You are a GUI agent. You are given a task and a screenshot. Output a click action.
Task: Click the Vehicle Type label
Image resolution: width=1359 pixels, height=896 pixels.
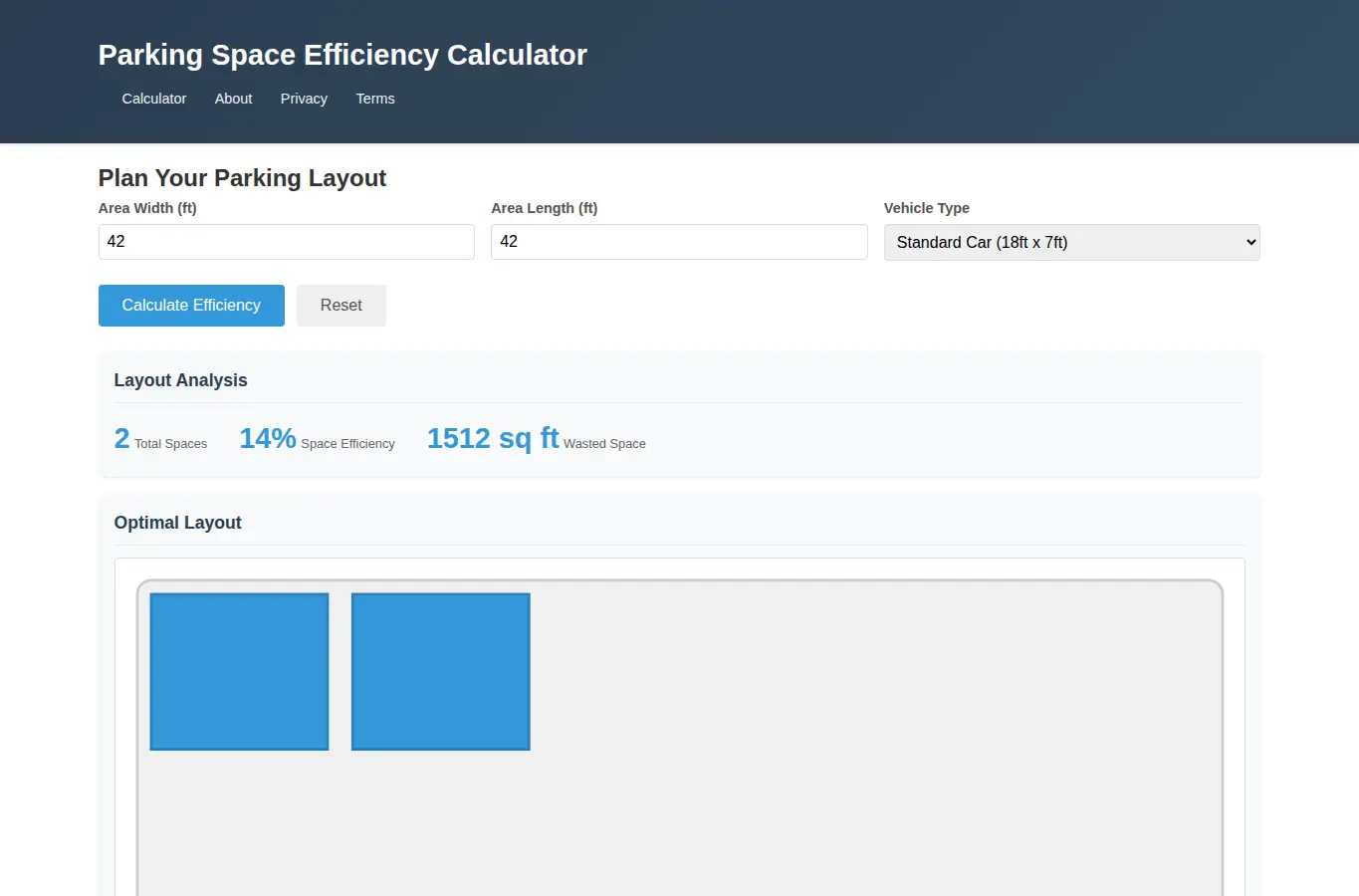tap(927, 208)
